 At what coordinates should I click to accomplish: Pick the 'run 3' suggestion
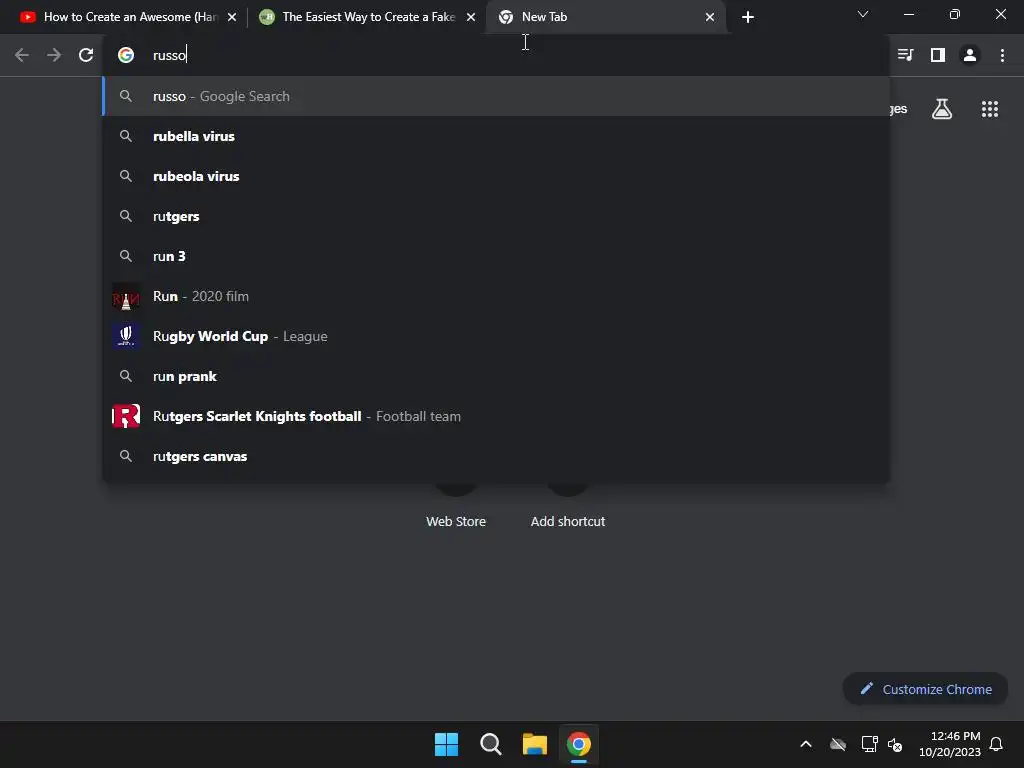pyautogui.click(x=496, y=256)
